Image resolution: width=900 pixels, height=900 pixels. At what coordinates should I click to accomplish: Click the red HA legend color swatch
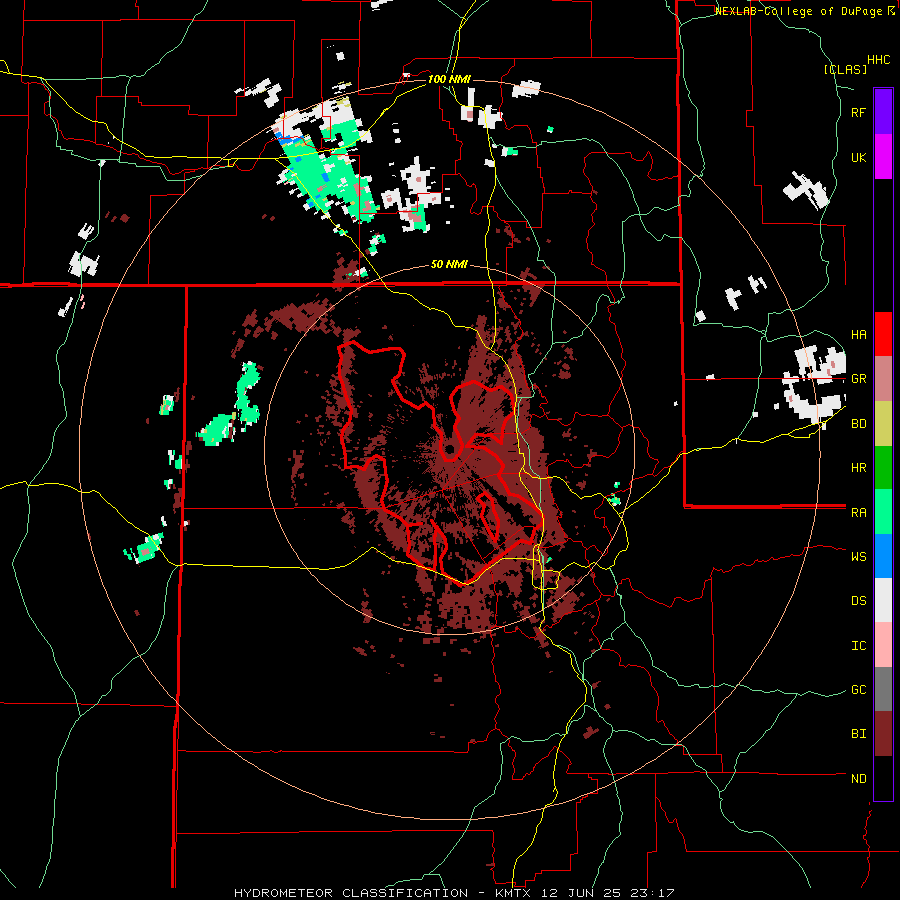click(x=883, y=334)
